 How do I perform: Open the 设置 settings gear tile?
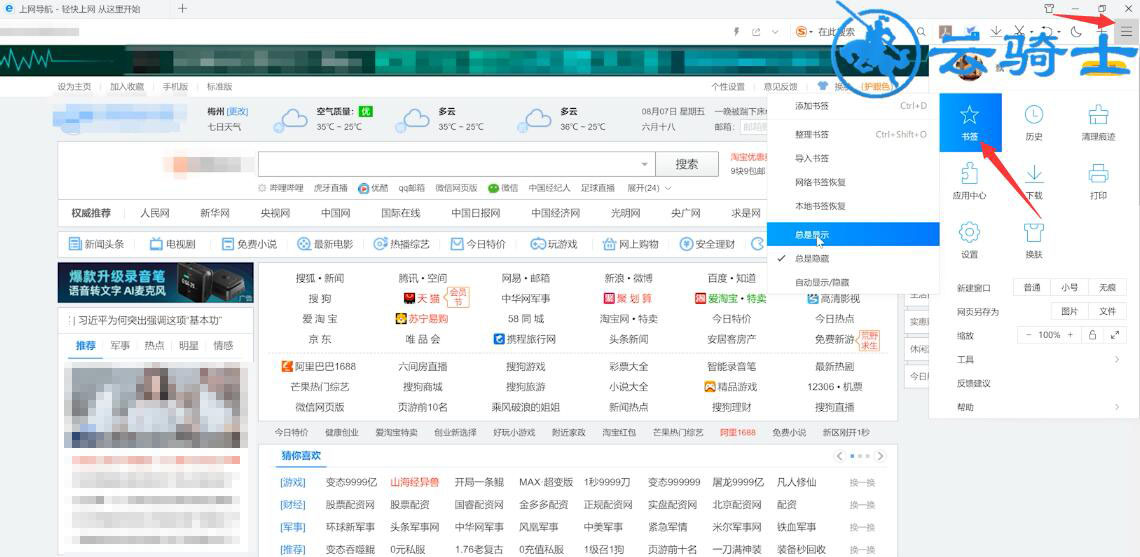pos(970,241)
